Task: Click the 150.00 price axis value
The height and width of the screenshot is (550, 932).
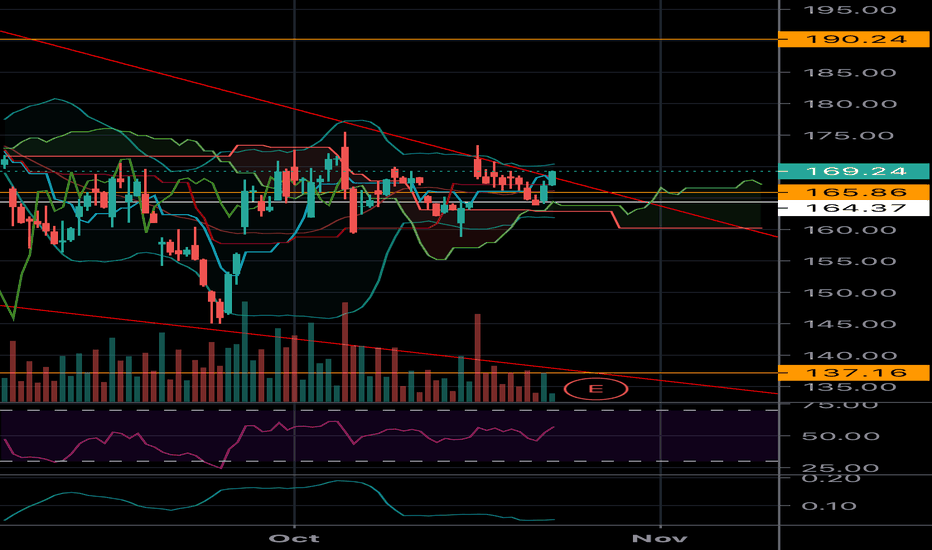Action: tap(849, 293)
